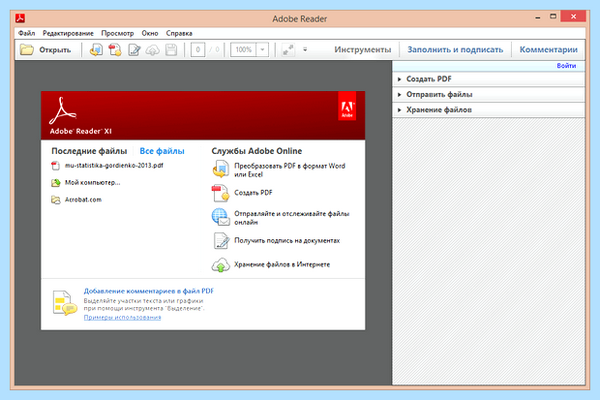The image size is (600, 400).
Task: Switch to the Все файлы tab
Action: [x=162, y=151]
